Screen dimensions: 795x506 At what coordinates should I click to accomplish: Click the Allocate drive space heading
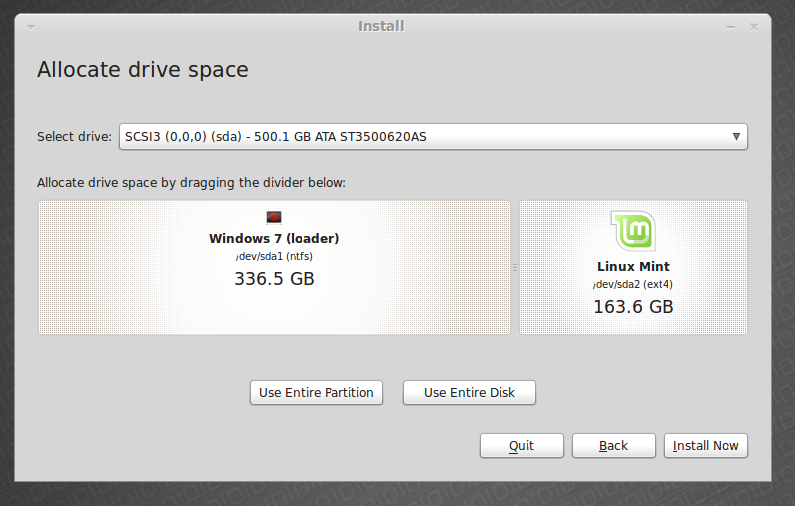pos(143,69)
